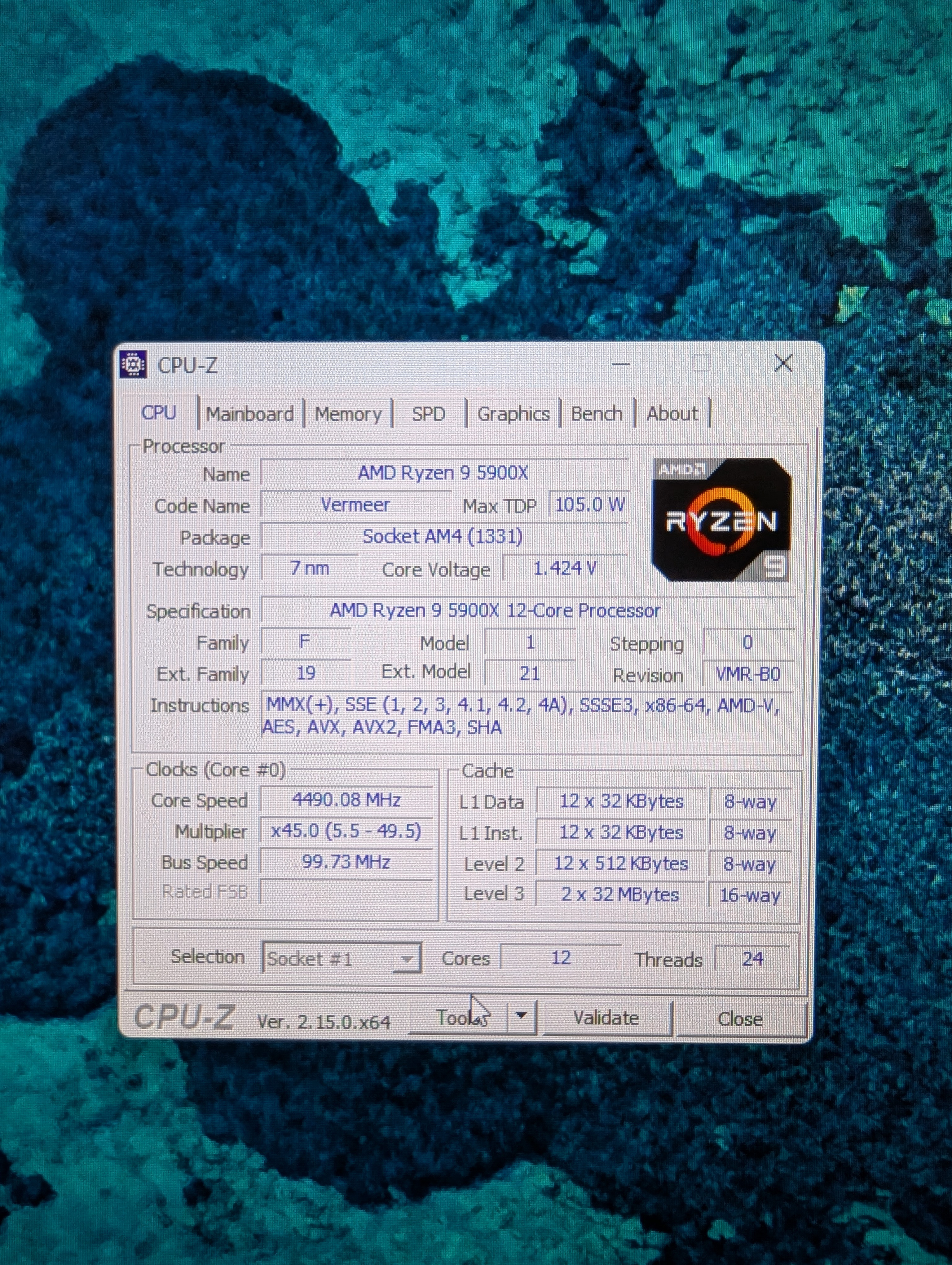
Task: Click the Bus Speed value 99.73 MHz
Action: coord(346,861)
